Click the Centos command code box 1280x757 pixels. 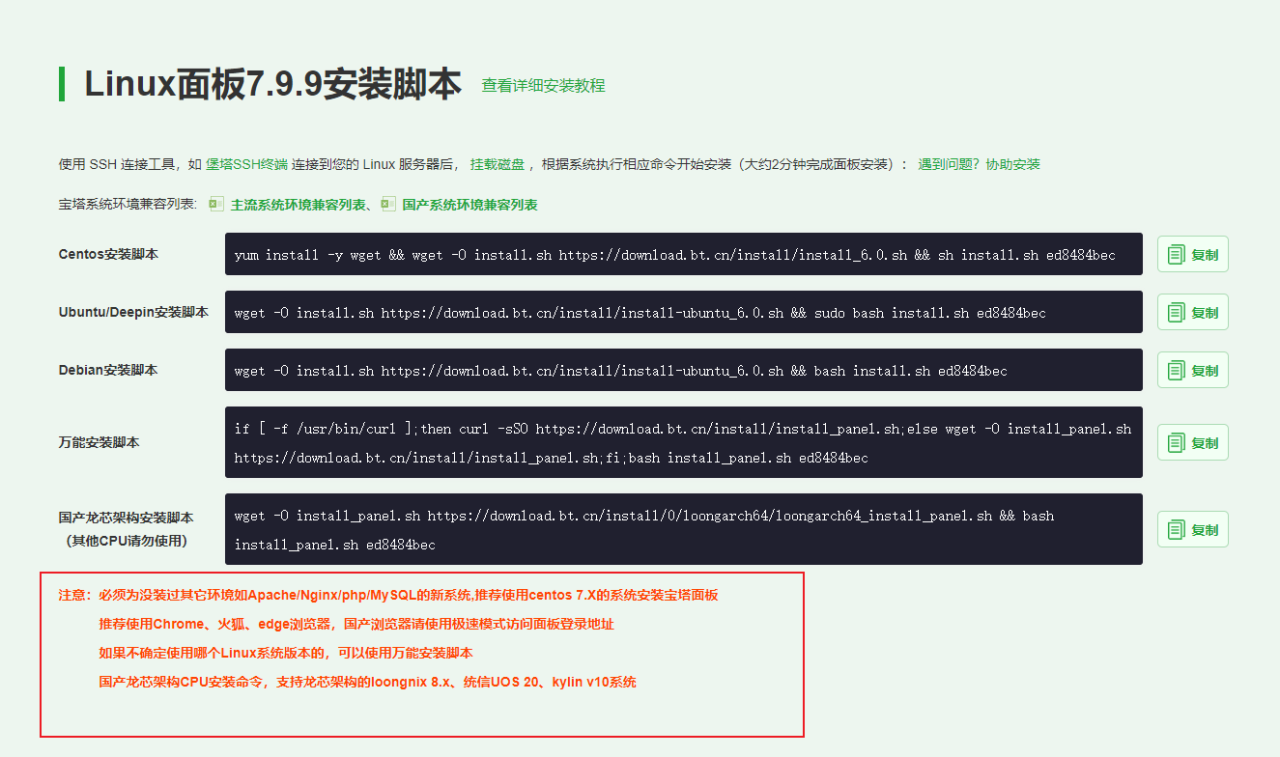[684, 254]
